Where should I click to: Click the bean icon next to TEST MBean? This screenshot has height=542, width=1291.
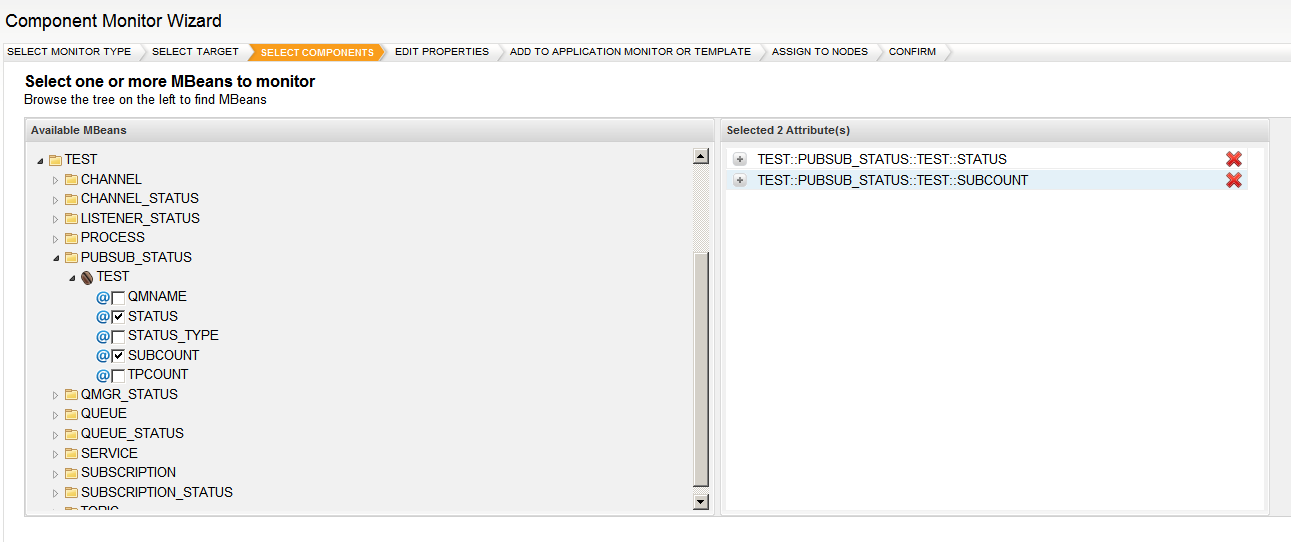click(x=87, y=277)
